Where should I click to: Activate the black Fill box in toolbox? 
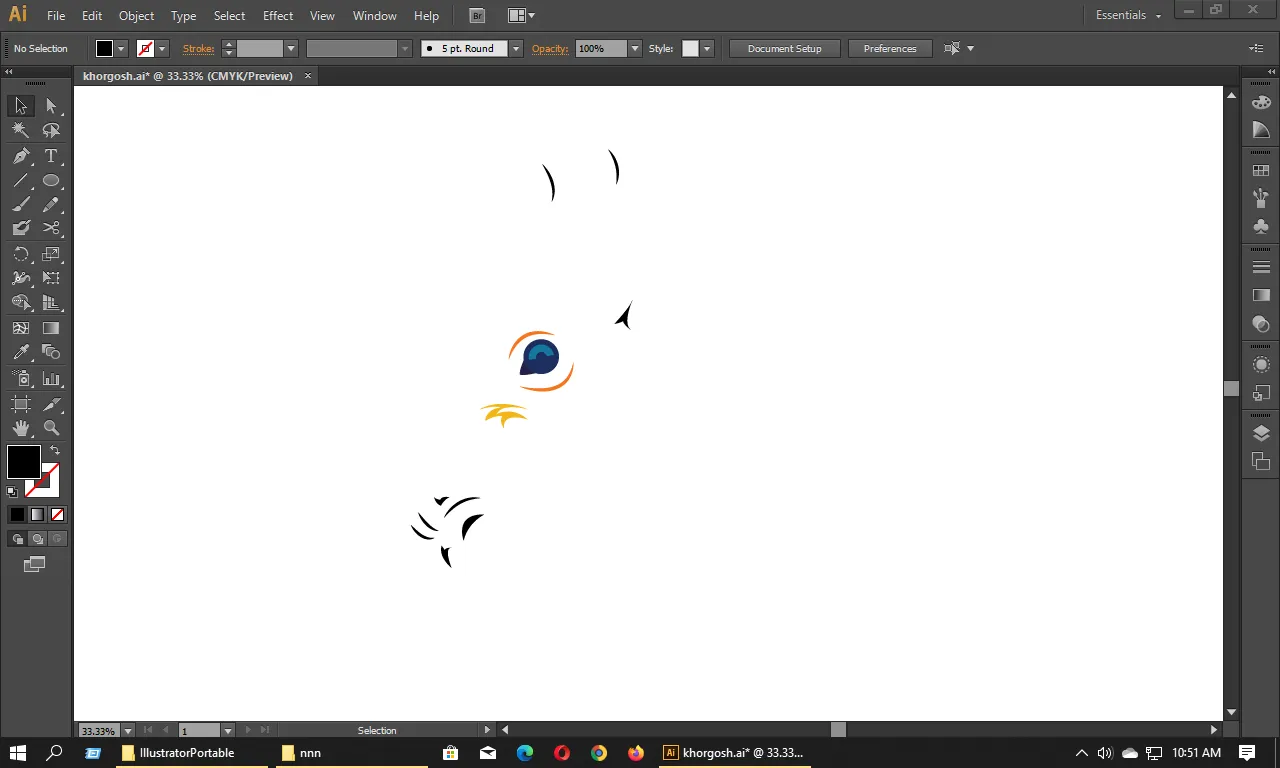(23, 462)
